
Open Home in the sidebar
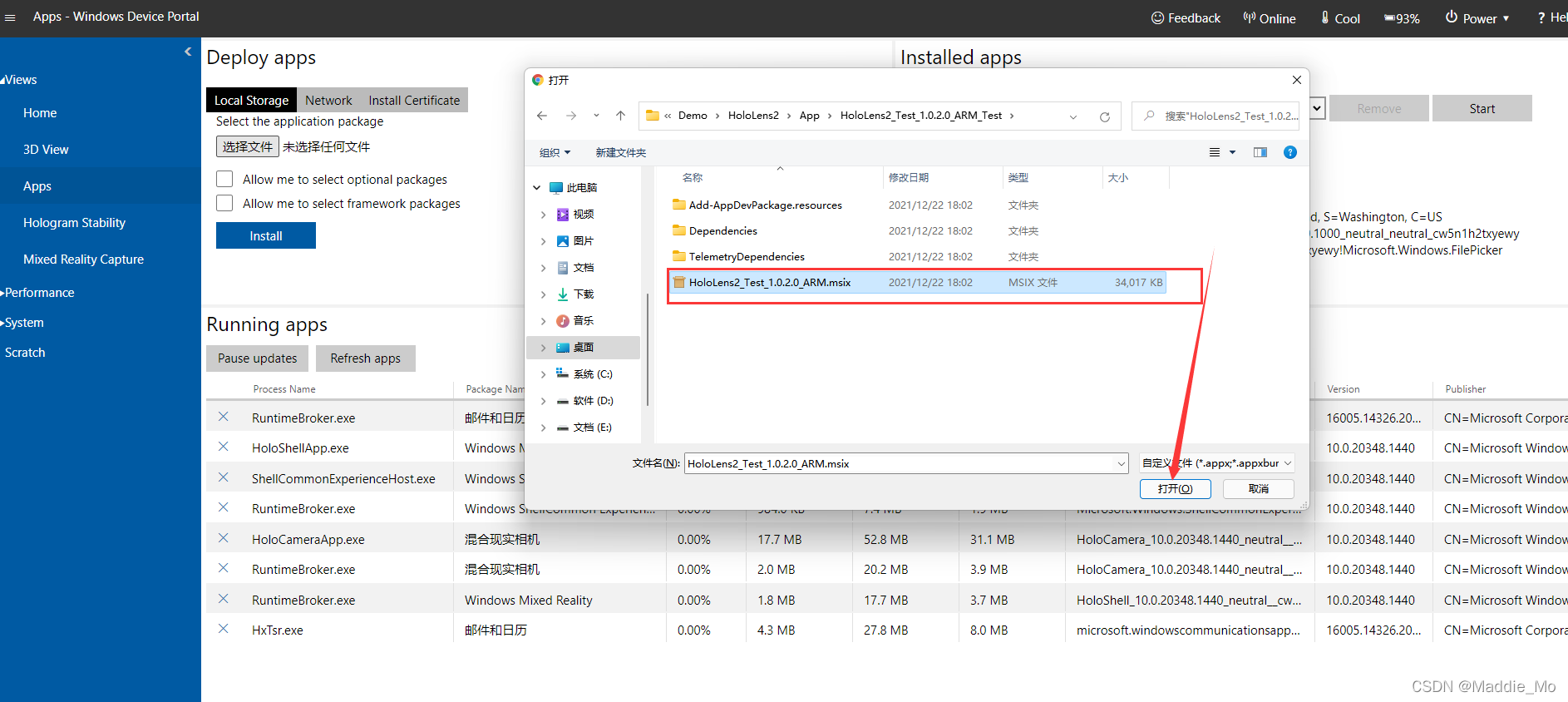(x=40, y=113)
